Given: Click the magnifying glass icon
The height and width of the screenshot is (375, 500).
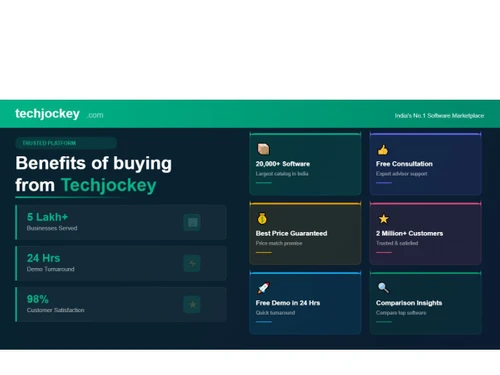Looking at the screenshot, I should click(x=383, y=288).
